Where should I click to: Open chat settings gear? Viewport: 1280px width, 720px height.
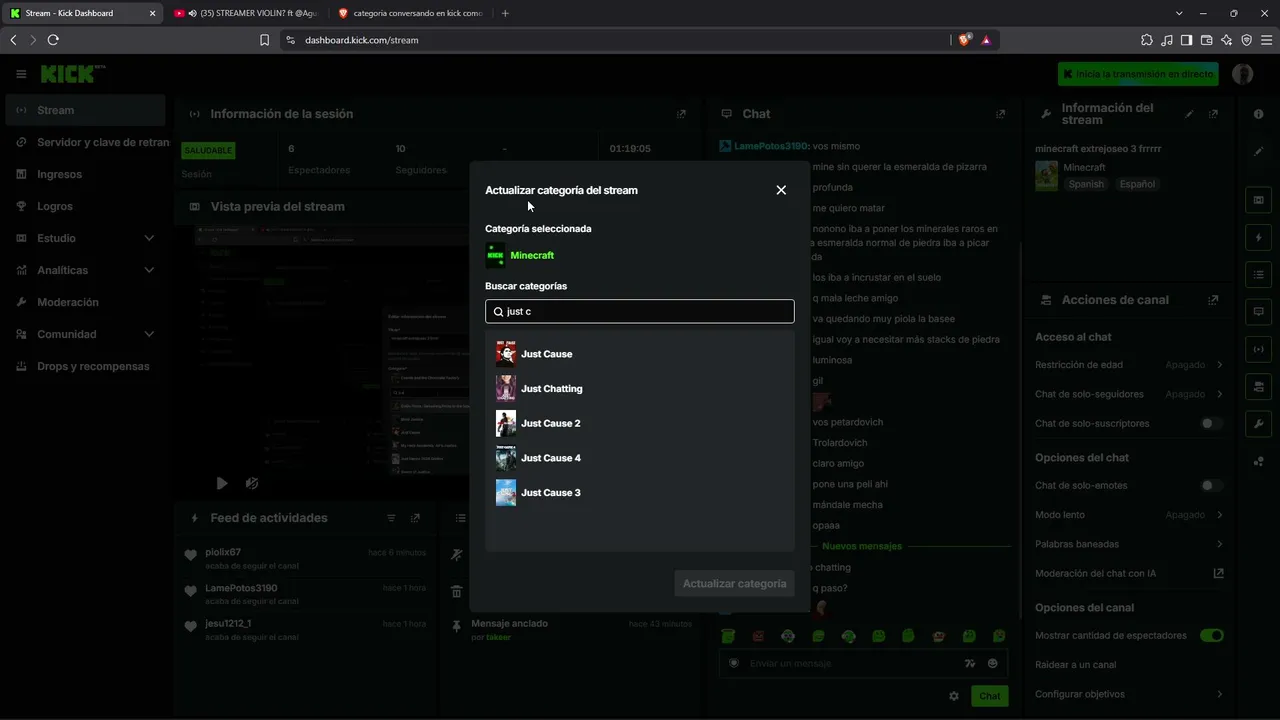954,696
